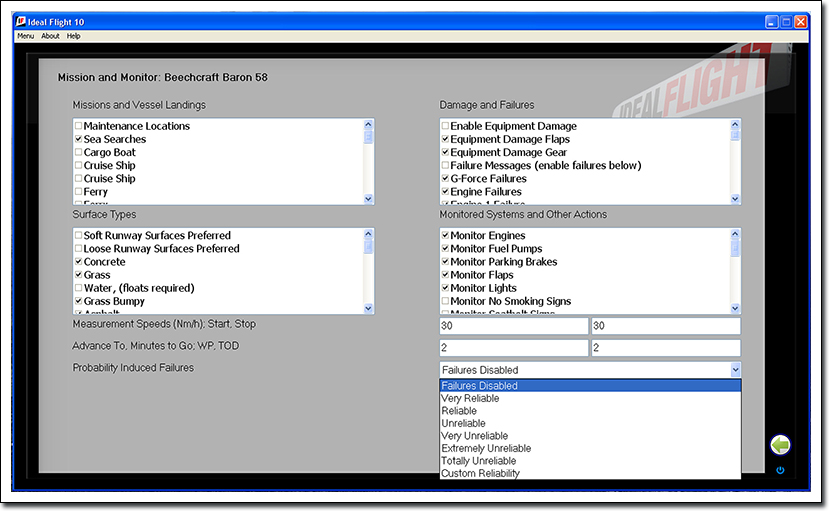Check Loose Runway Surfaces Preferred
This screenshot has height=513, width=832.
pos(79,248)
